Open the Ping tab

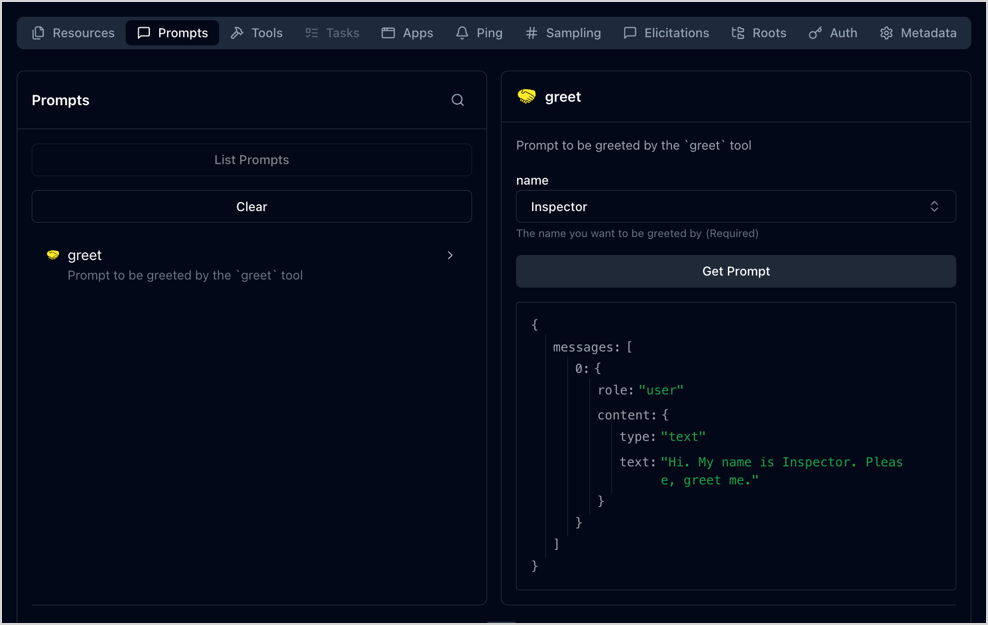click(479, 33)
